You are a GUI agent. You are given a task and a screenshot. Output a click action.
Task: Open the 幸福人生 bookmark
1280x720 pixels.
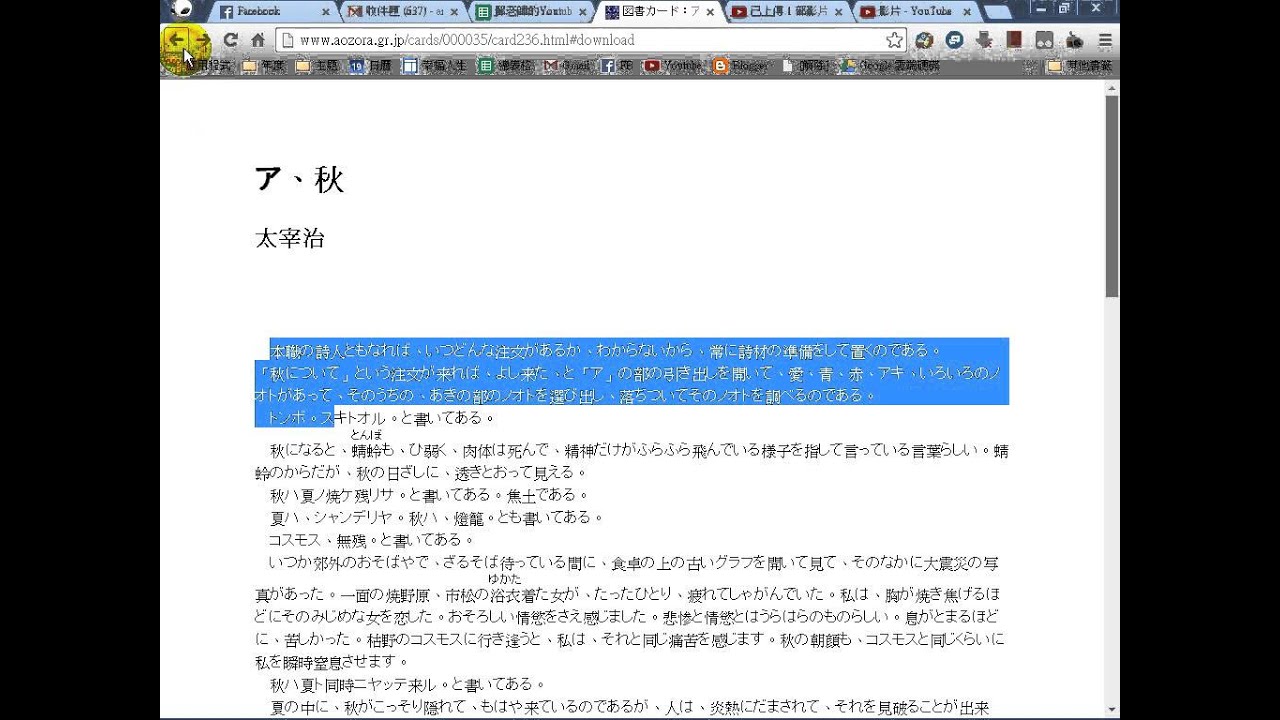click(x=436, y=66)
